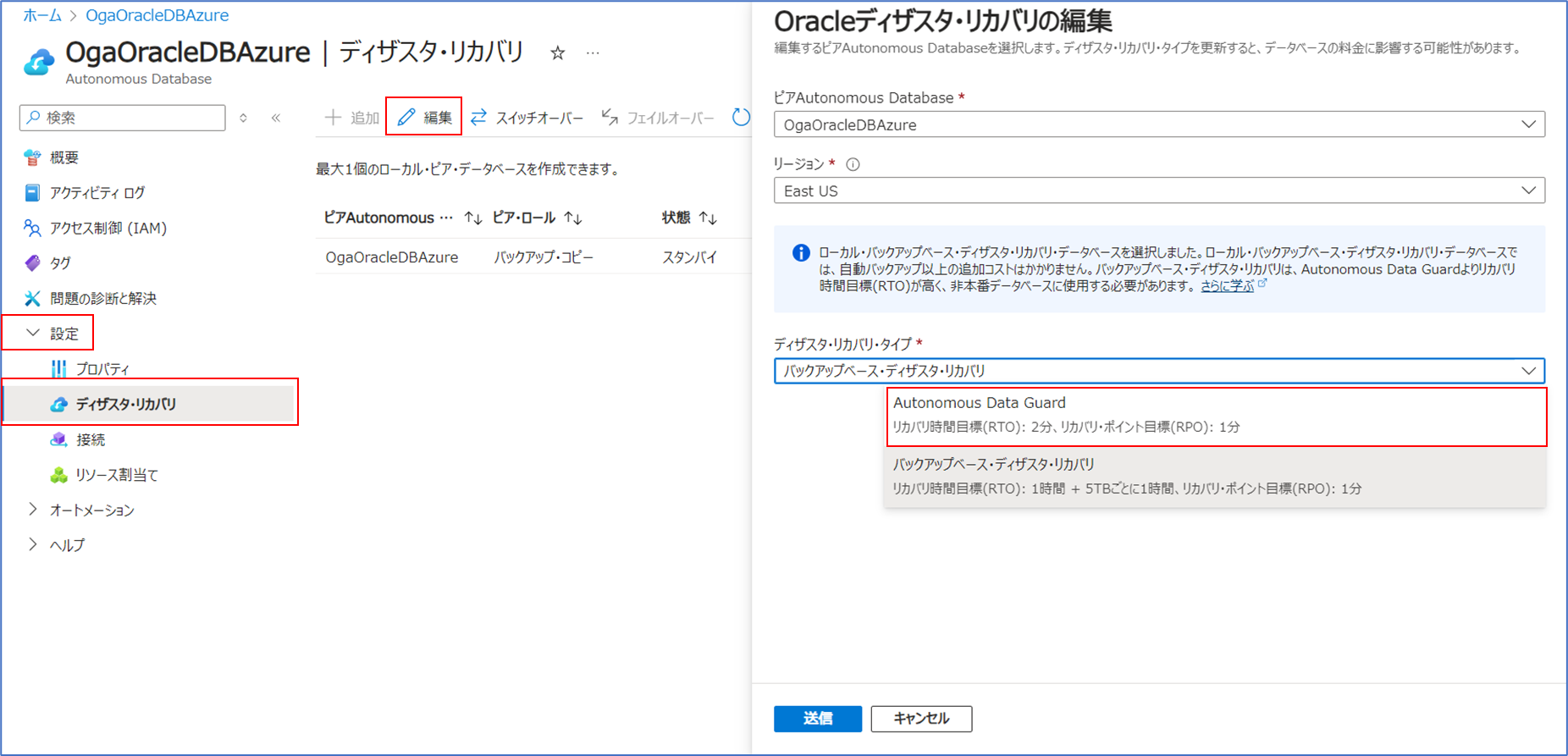Screen dimensions: 1568x756
Task: Click the スタンバイ status cell
Action: click(x=690, y=257)
